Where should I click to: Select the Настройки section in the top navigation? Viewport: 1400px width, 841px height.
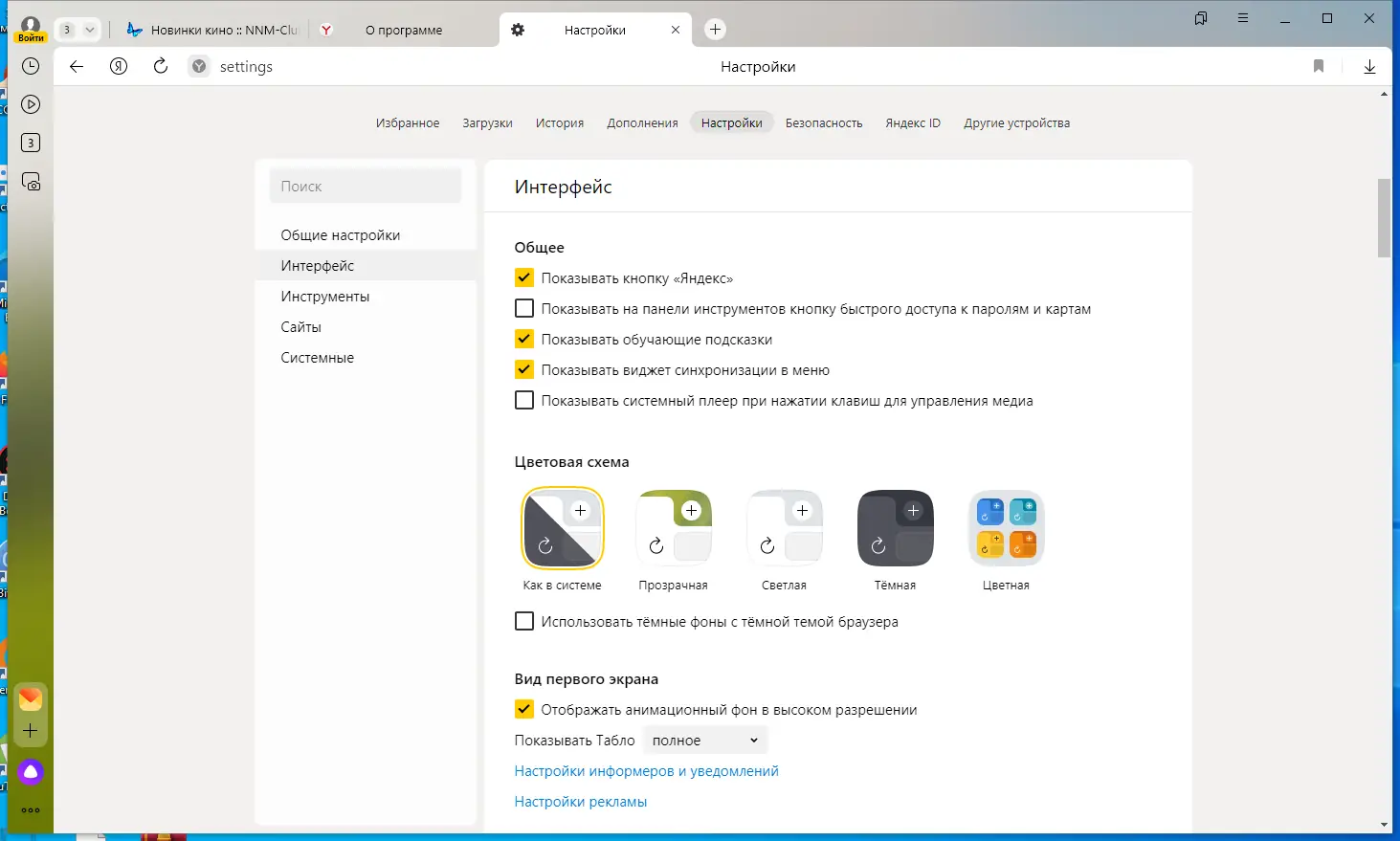tap(732, 123)
